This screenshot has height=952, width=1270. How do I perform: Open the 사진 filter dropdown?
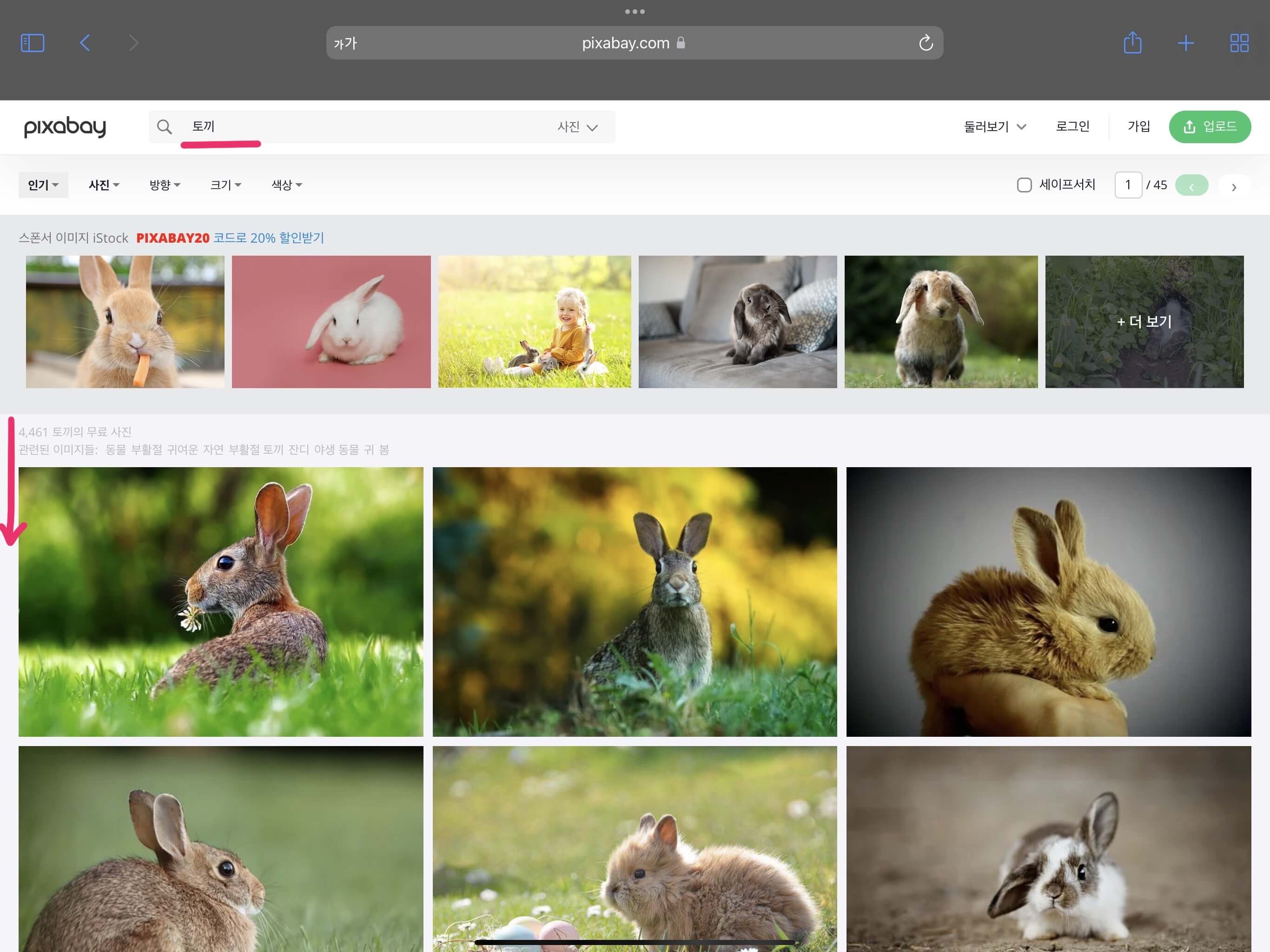click(x=104, y=185)
